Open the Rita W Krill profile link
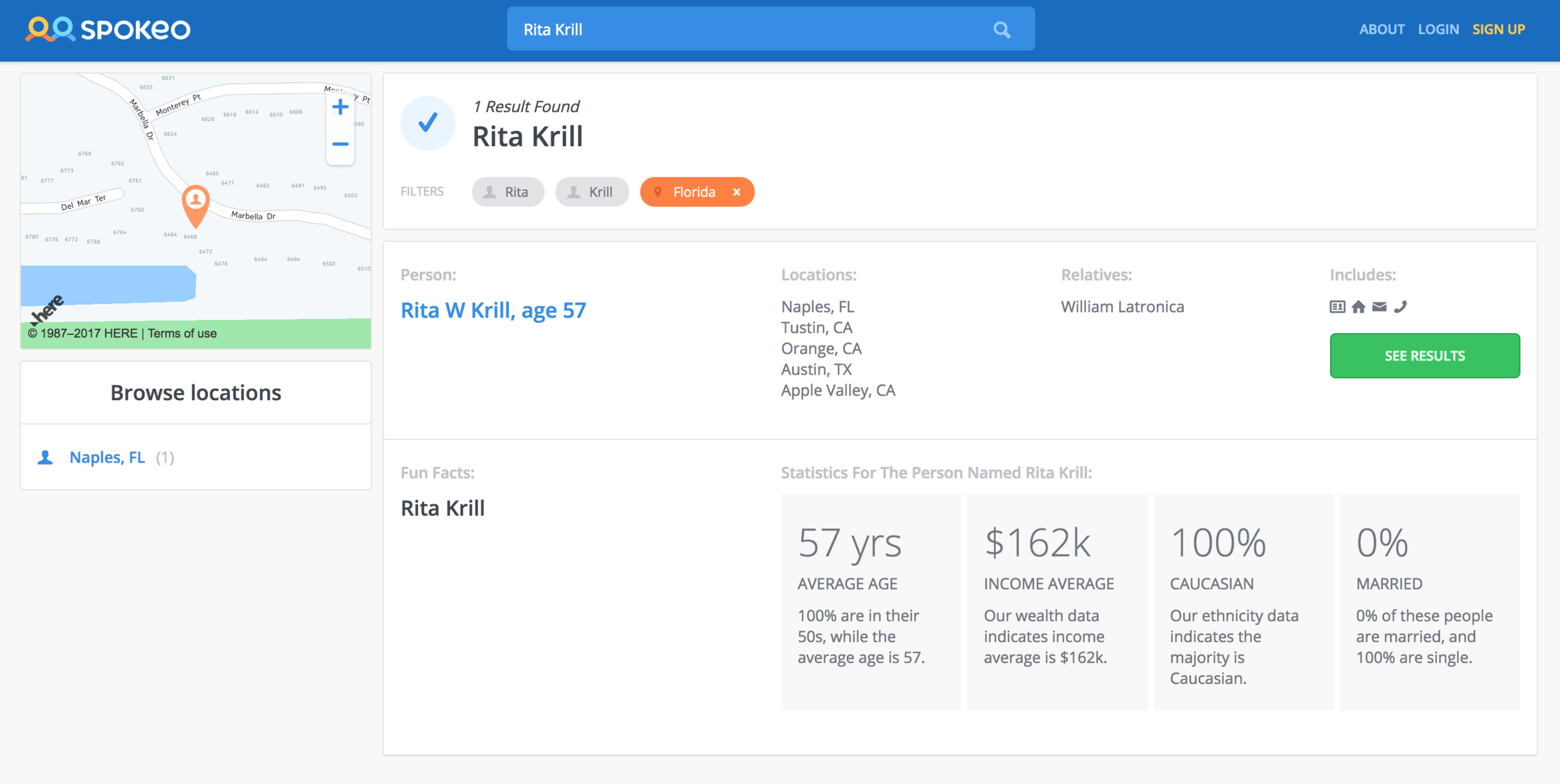 coord(493,310)
